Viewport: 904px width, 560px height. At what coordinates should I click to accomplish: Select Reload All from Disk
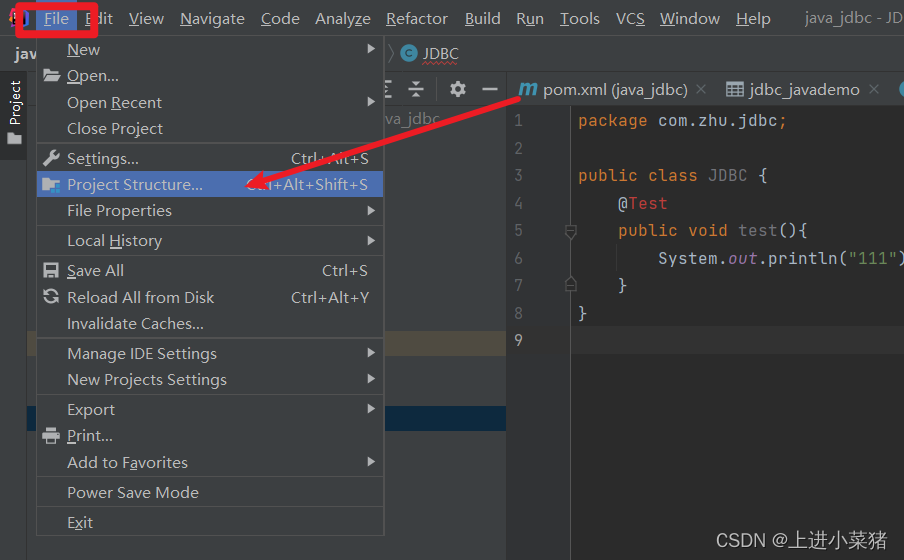(210, 297)
